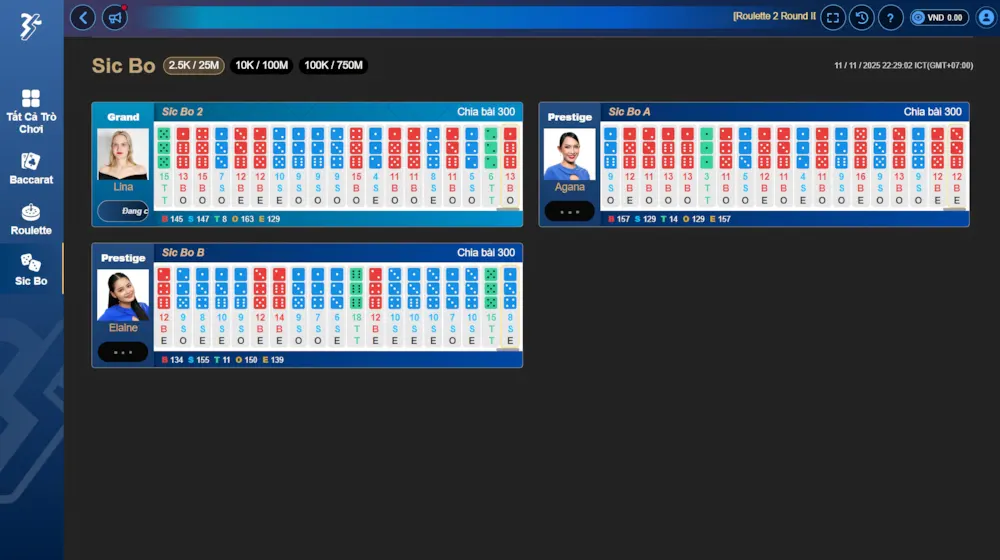Select Sic Bo in the sidebar
The image size is (1000, 560).
coord(31,270)
